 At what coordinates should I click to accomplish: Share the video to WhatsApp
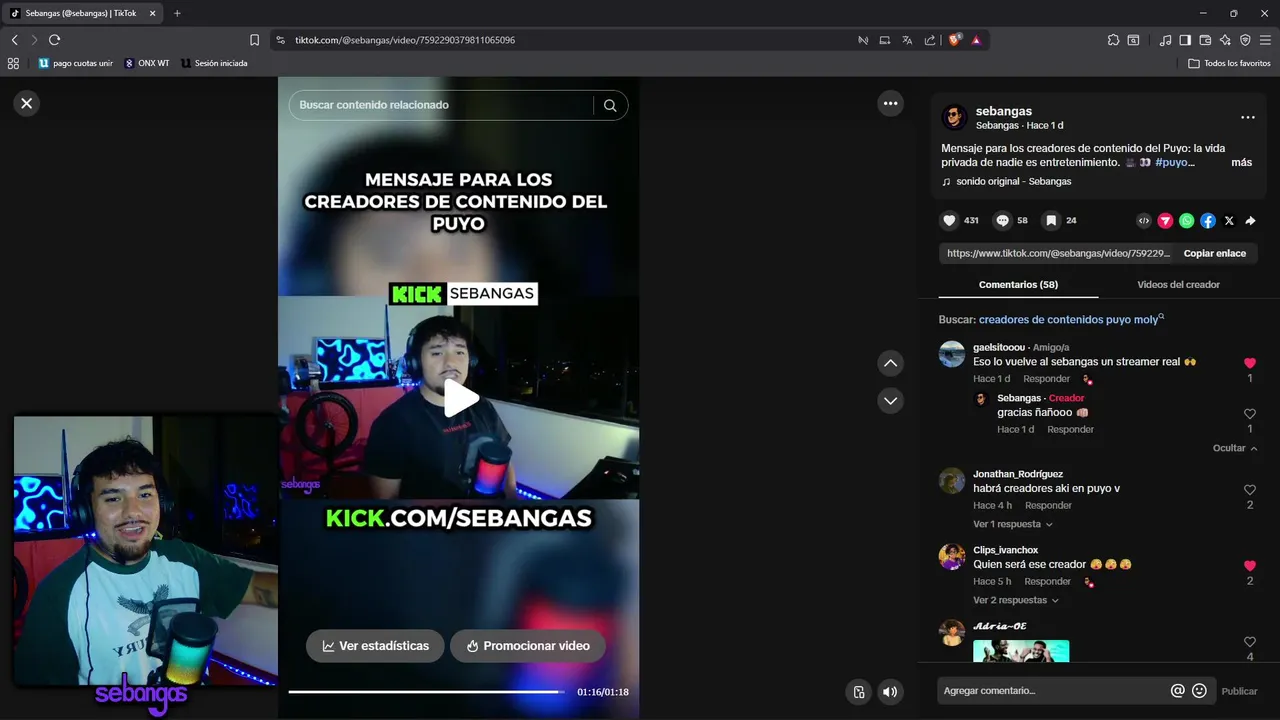pyautogui.click(x=1186, y=221)
